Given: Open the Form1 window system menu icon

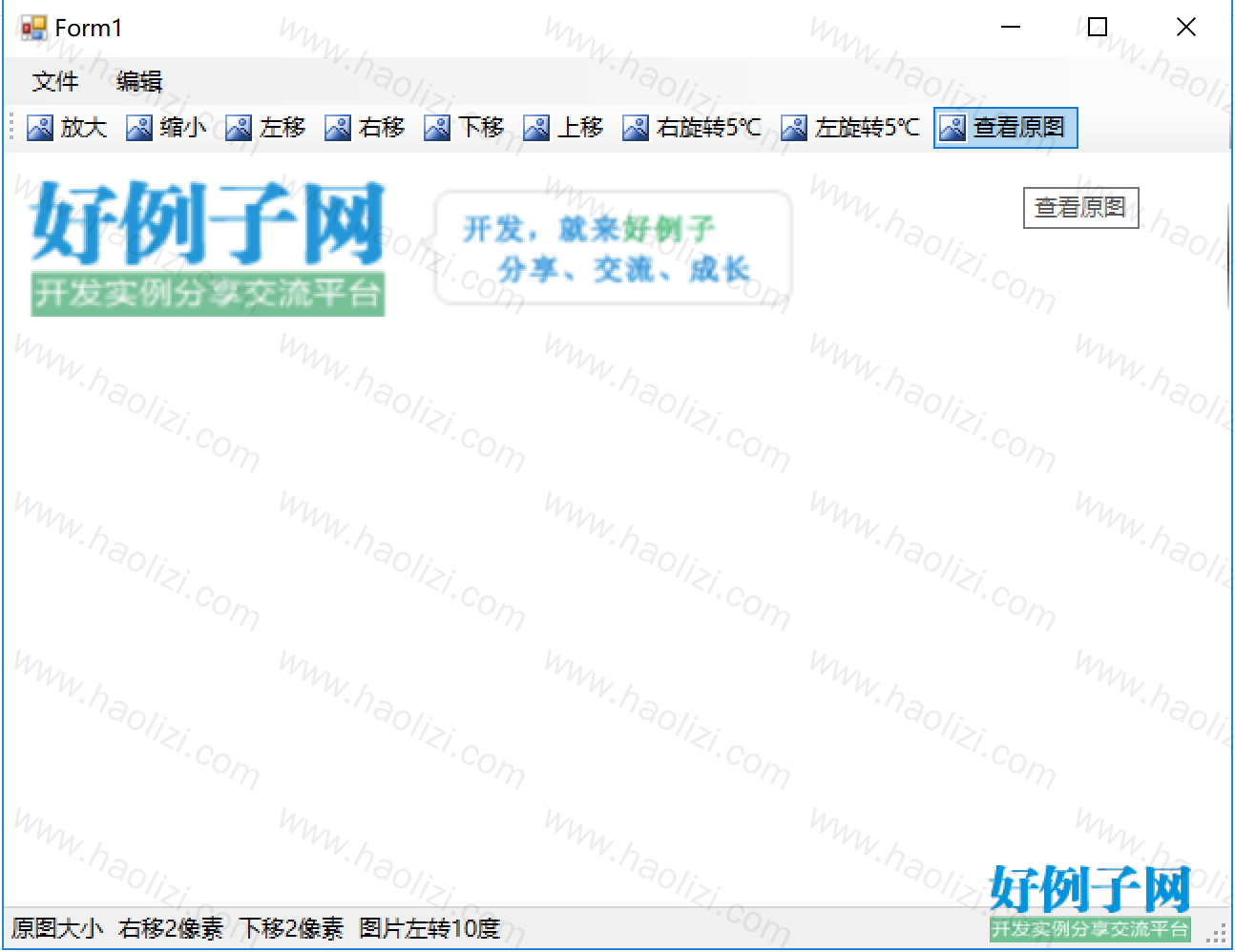Looking at the screenshot, I should [33, 28].
